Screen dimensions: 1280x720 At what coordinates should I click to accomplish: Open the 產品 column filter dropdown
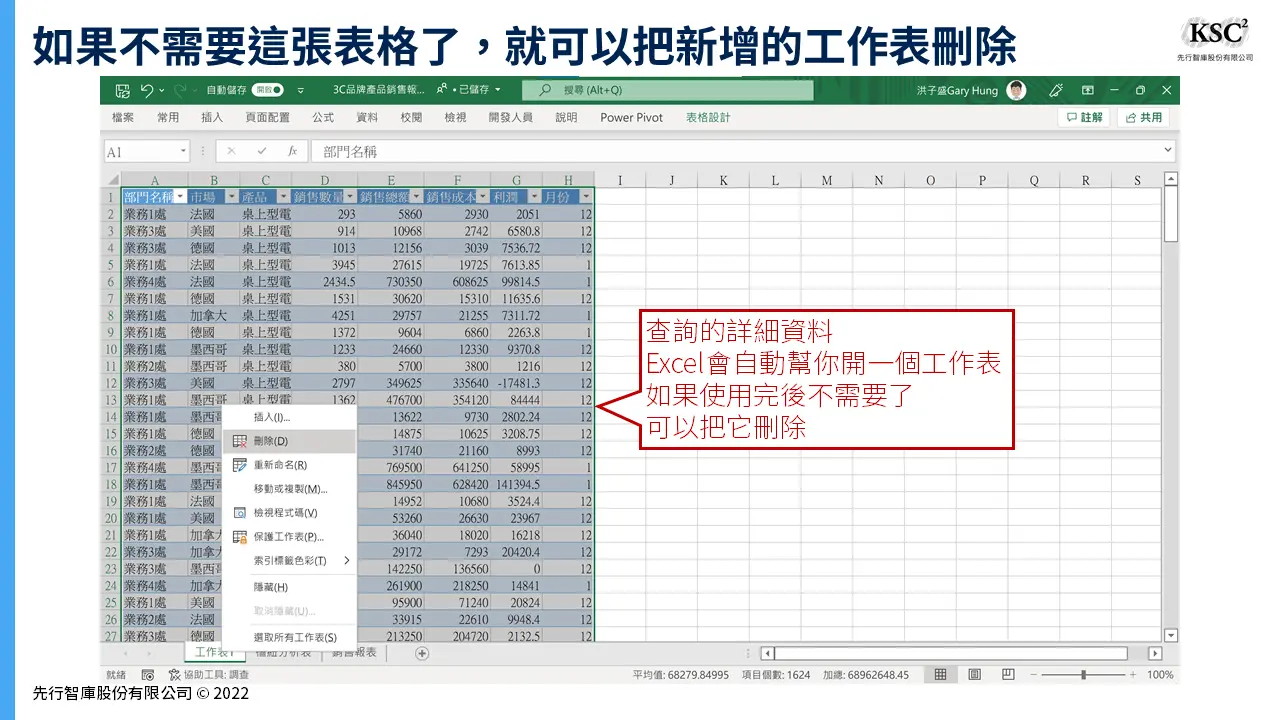pyautogui.click(x=283, y=197)
